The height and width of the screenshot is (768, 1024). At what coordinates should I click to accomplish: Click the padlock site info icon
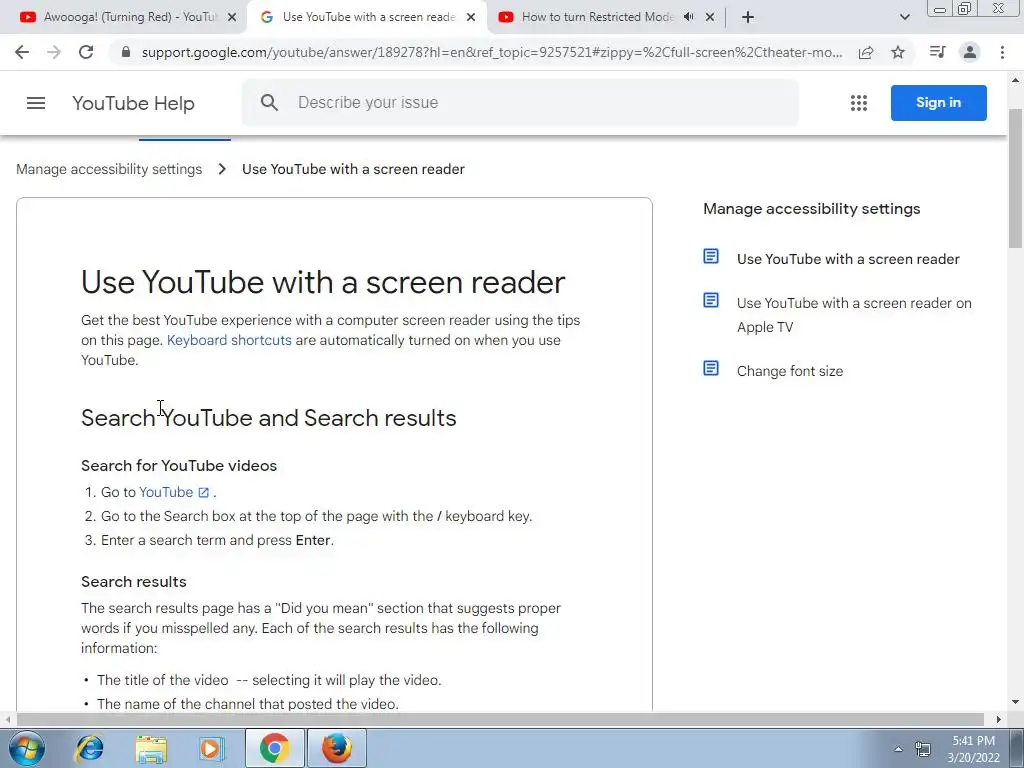(x=127, y=52)
